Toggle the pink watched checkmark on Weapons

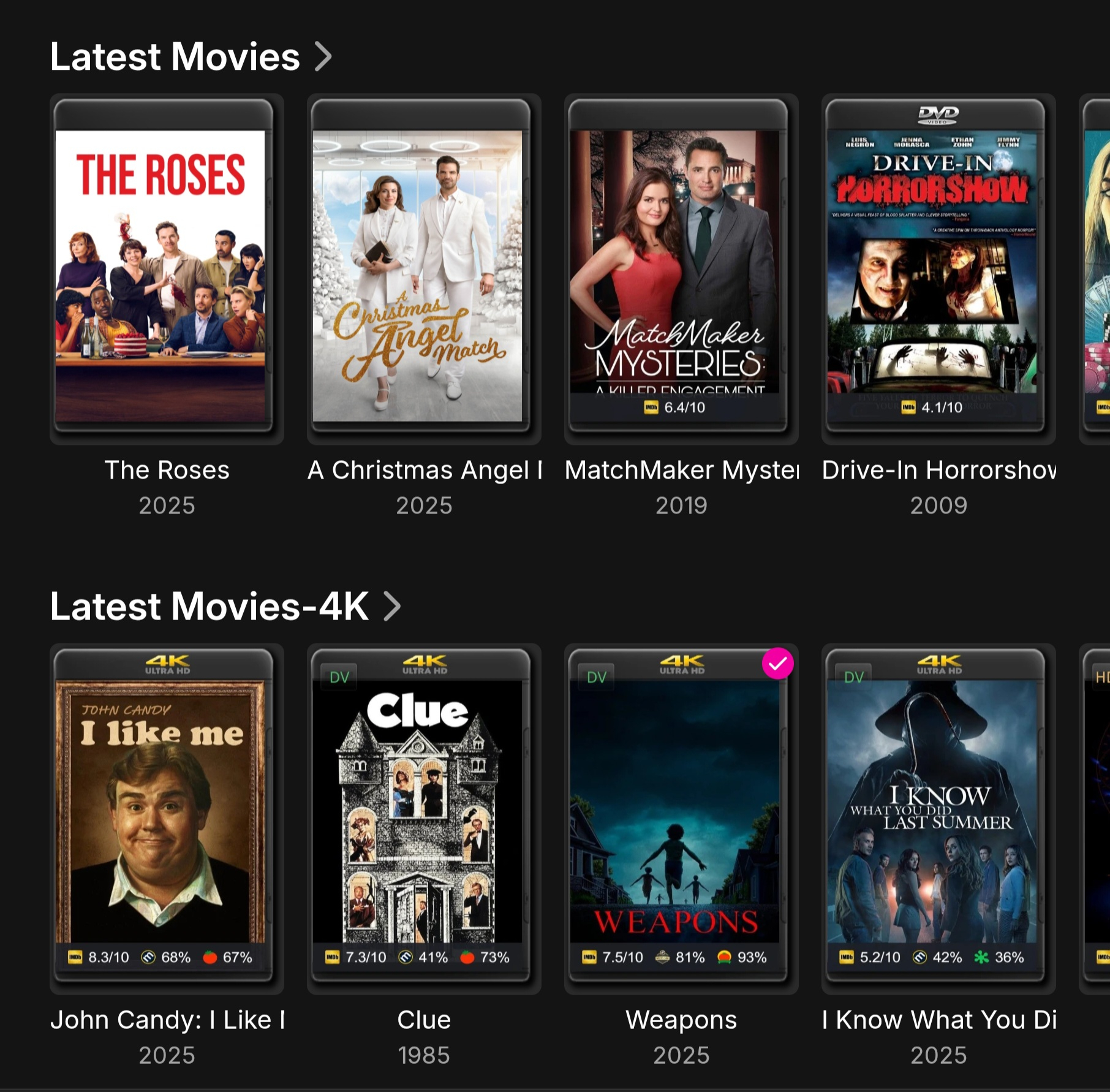click(x=777, y=664)
